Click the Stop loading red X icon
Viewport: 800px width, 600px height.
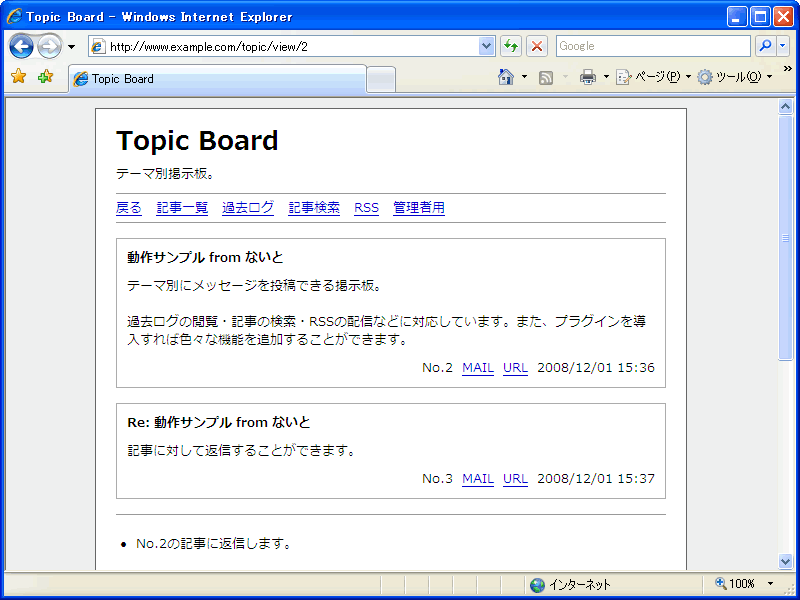[x=537, y=46]
